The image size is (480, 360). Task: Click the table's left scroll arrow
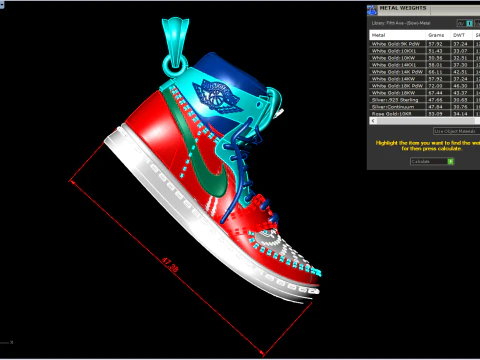[x=373, y=121]
